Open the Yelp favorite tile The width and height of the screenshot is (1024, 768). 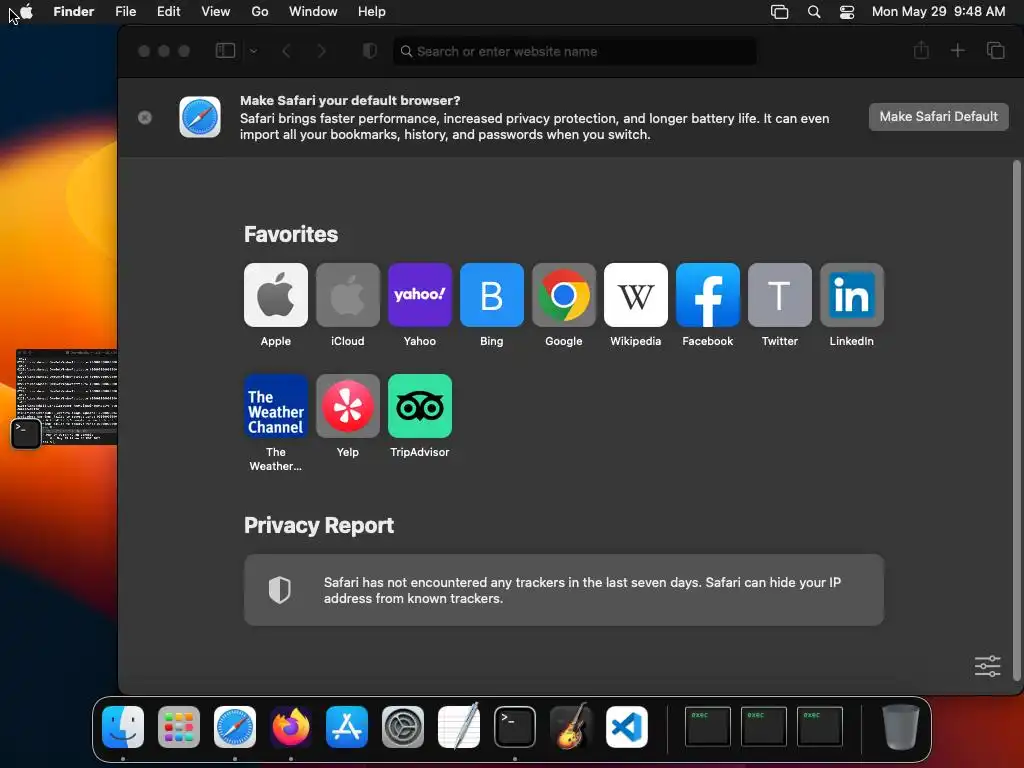(347, 406)
